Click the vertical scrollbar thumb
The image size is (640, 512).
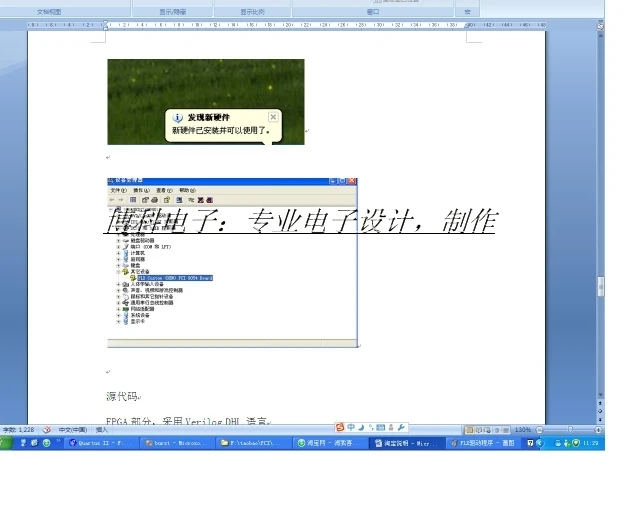click(600, 287)
